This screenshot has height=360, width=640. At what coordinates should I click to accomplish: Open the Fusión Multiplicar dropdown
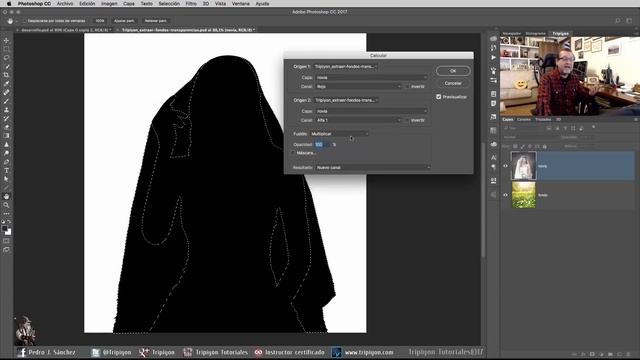(x=339, y=133)
